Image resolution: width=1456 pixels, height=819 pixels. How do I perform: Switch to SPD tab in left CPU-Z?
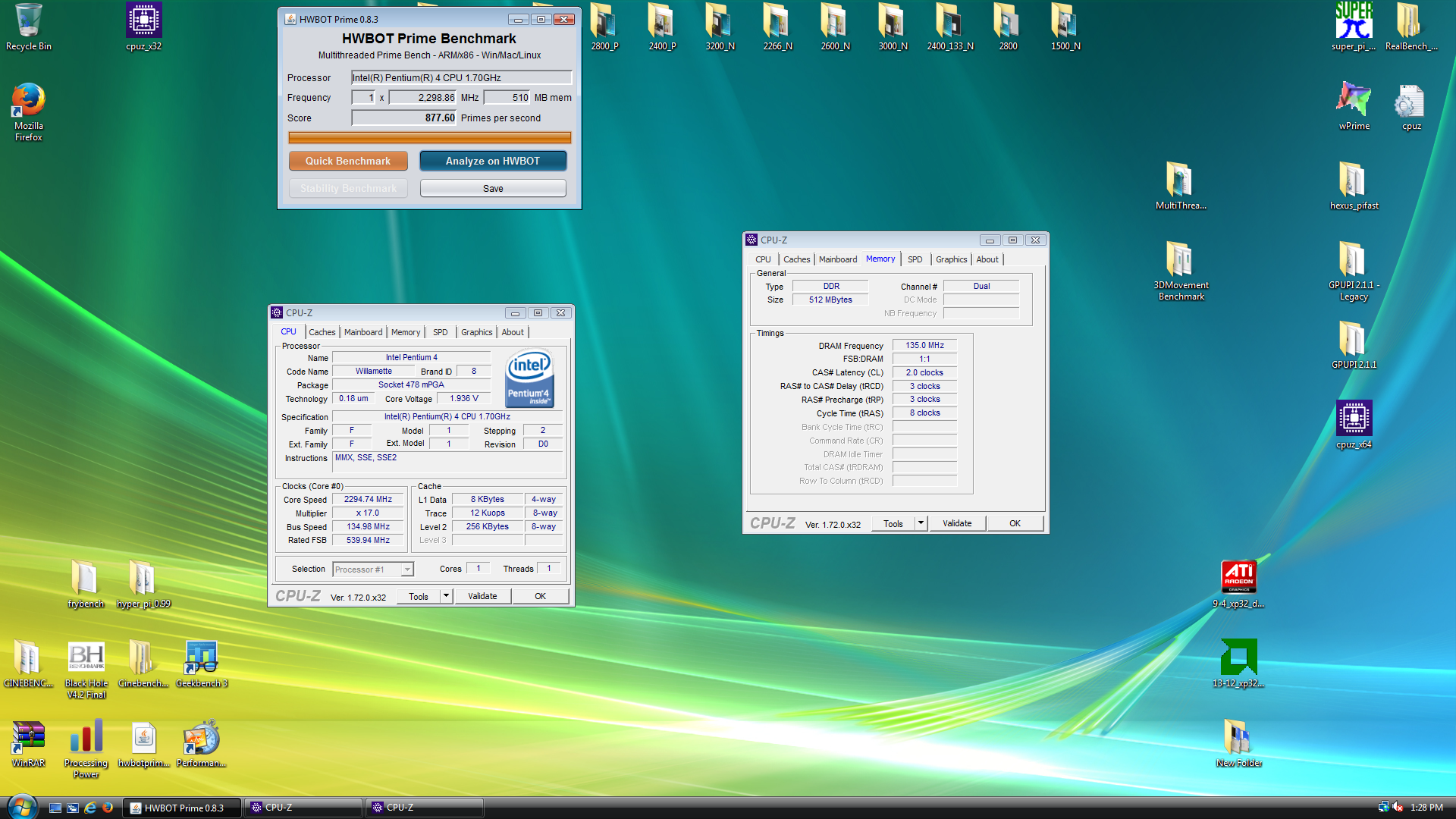[440, 332]
